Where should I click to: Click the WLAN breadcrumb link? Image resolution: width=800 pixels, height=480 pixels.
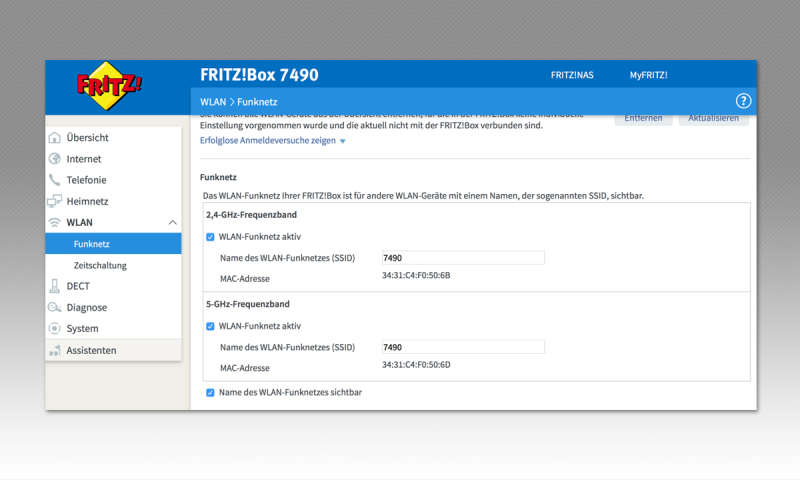tap(213, 102)
